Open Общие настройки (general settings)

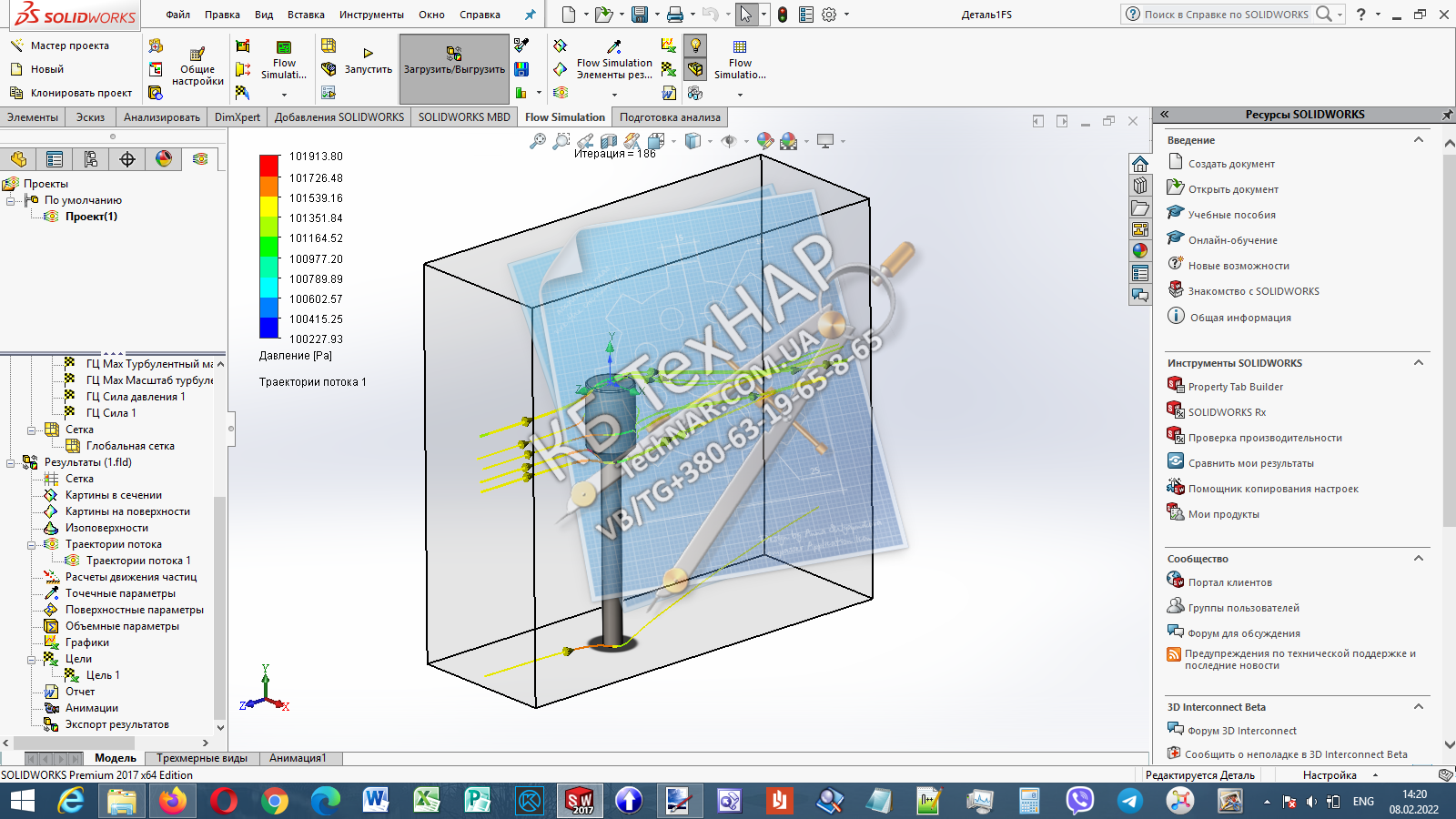point(197,67)
